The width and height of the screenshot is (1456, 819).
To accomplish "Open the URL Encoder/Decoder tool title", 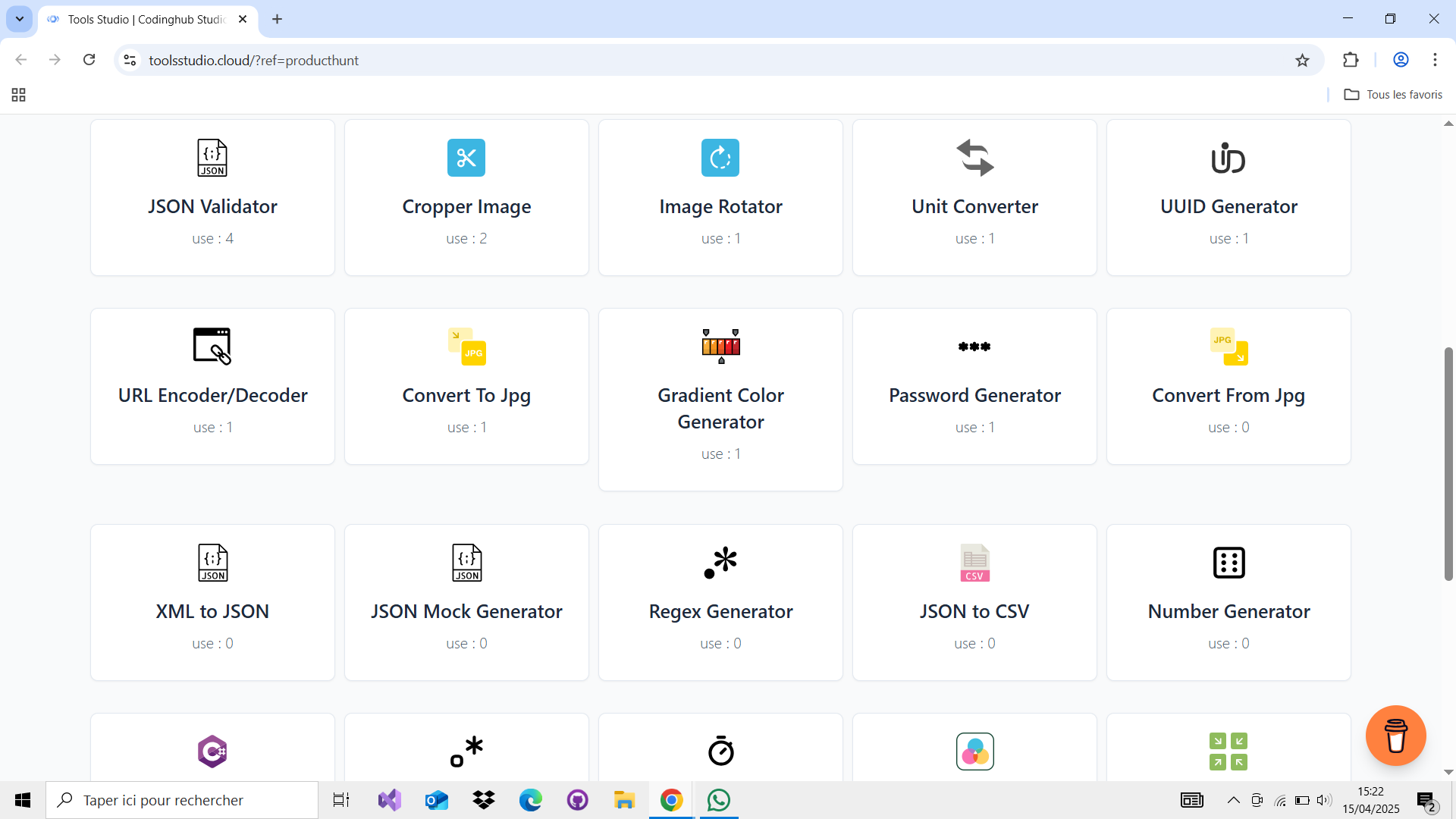I will pyautogui.click(x=212, y=396).
